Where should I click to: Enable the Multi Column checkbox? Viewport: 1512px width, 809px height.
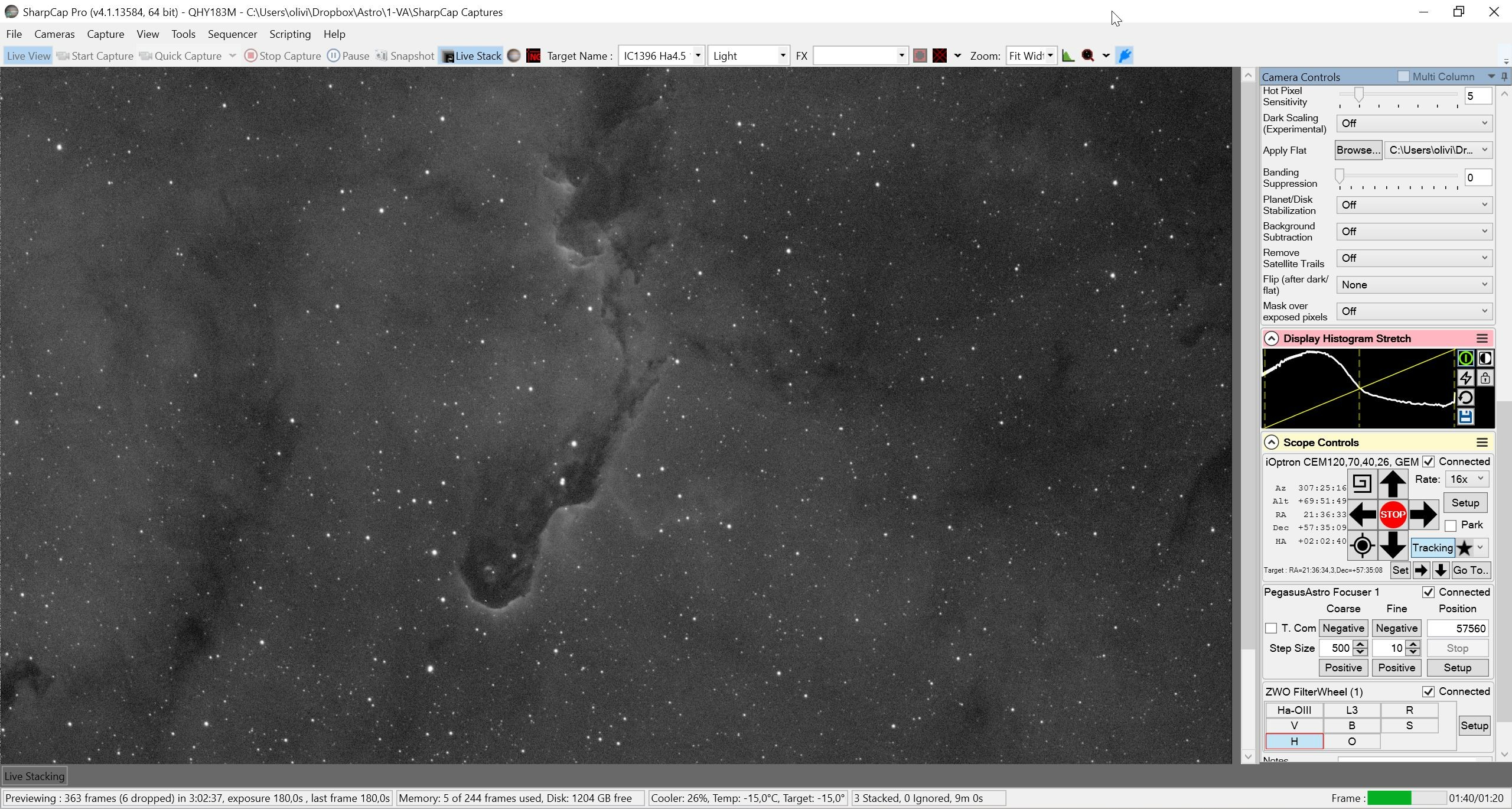1403,76
